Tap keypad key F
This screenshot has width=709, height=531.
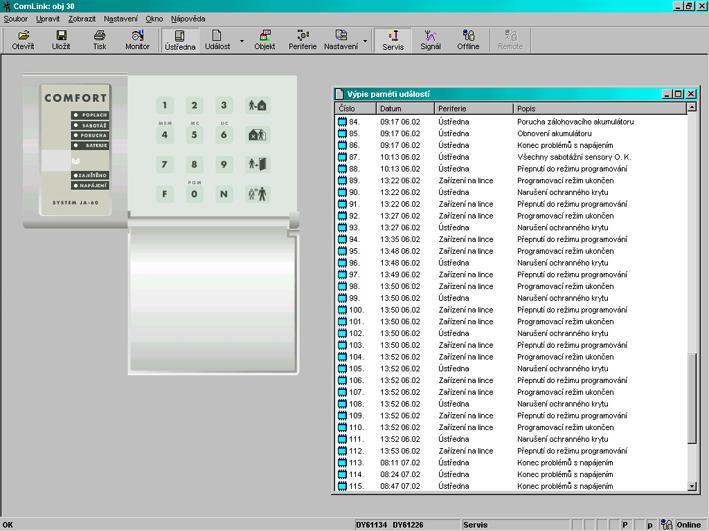click(x=165, y=194)
